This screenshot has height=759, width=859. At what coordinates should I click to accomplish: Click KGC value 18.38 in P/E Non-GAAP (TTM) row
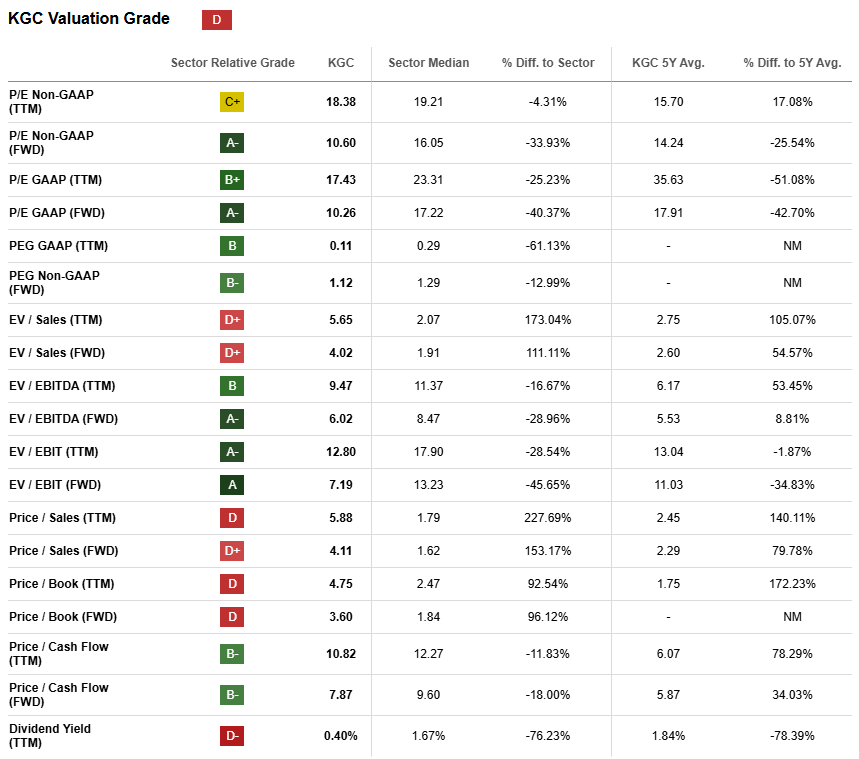(x=341, y=101)
